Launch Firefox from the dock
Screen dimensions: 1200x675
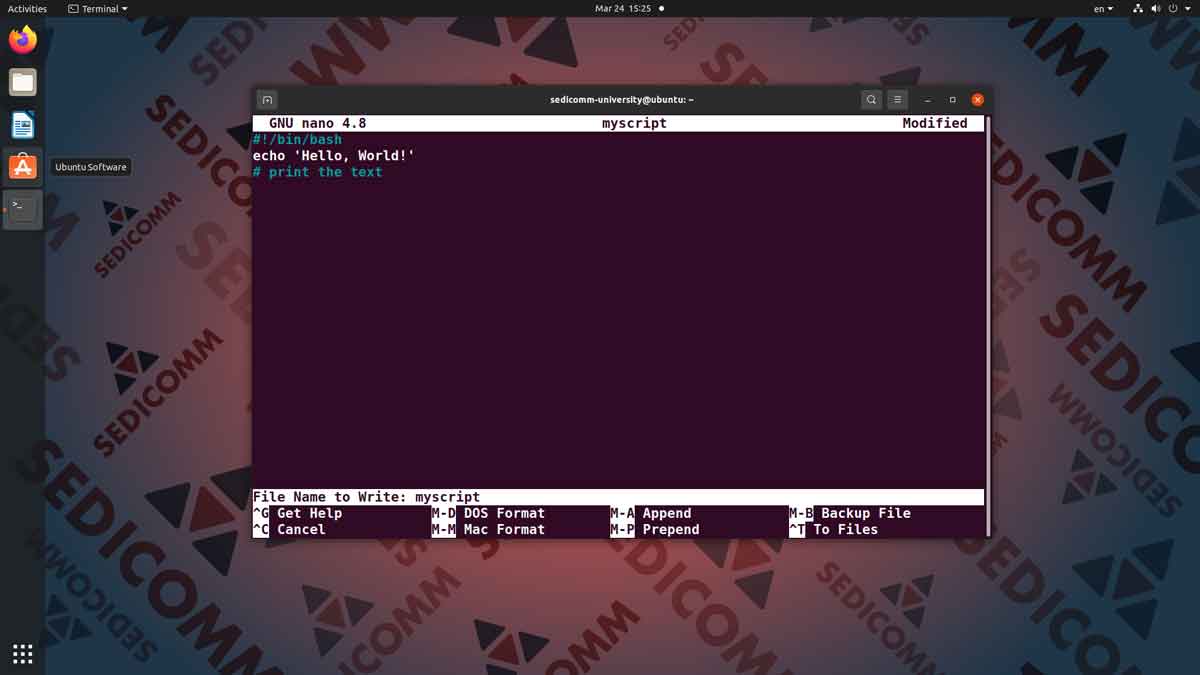22,39
